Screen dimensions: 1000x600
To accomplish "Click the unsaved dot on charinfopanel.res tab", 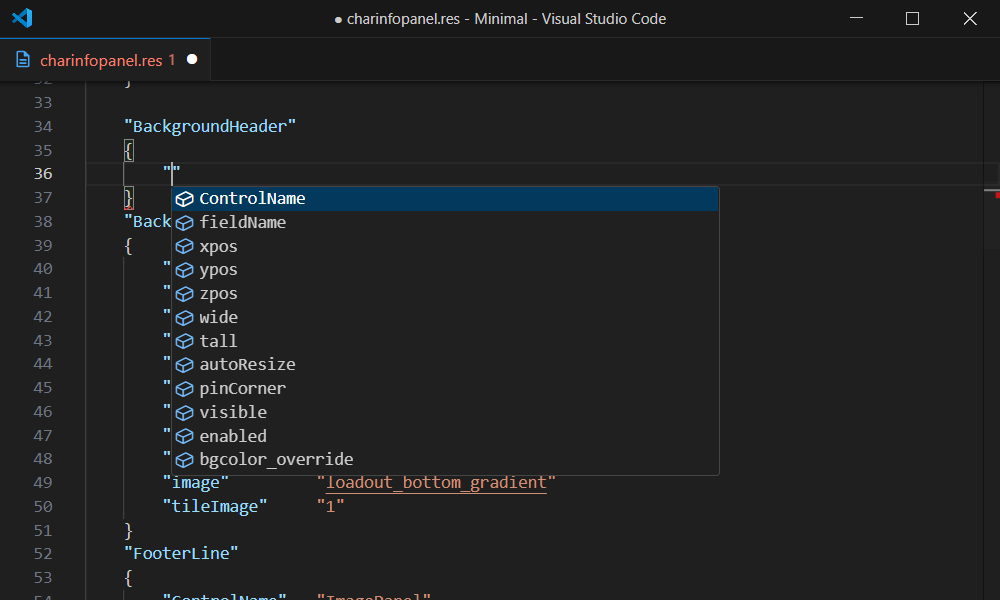I will [192, 59].
